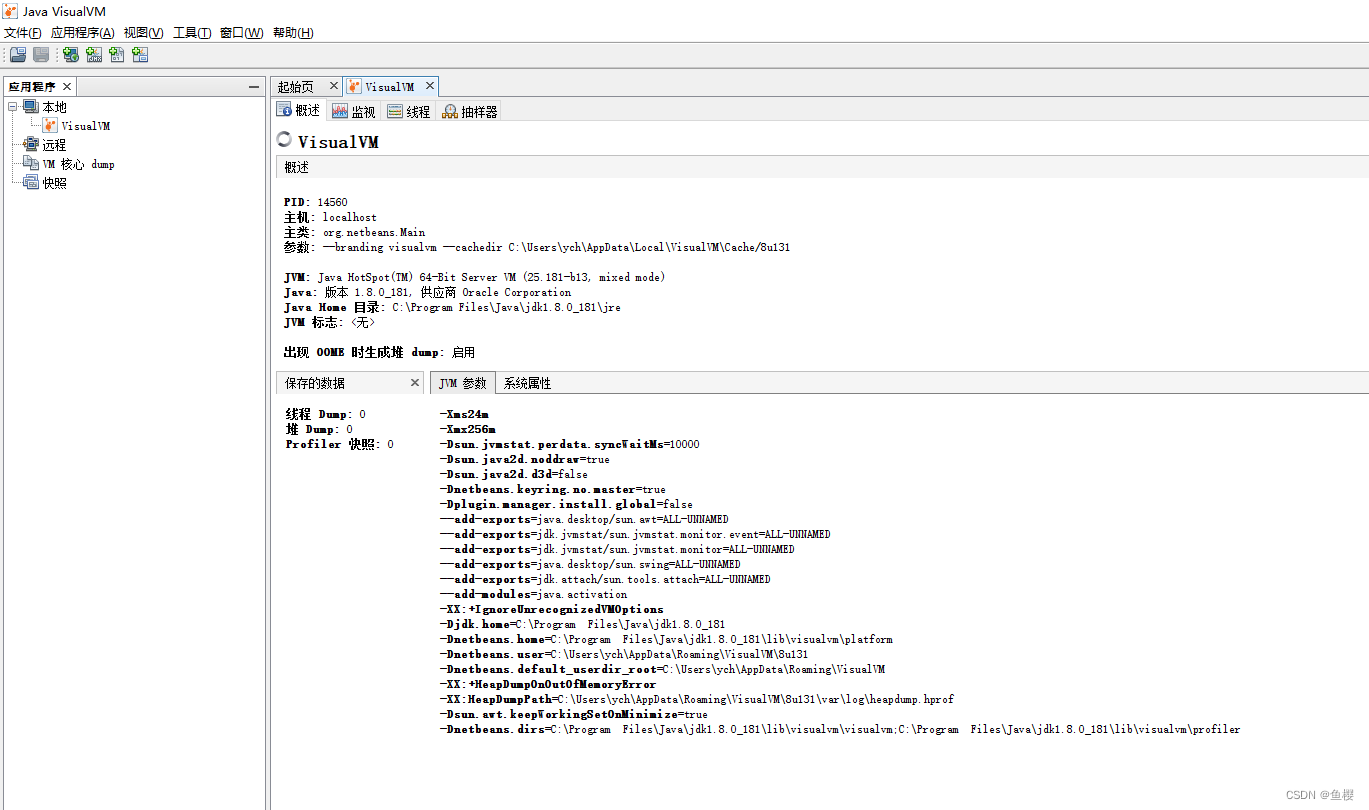Click the PID value 14560
Screen dimensions: 1369x810
332,202
